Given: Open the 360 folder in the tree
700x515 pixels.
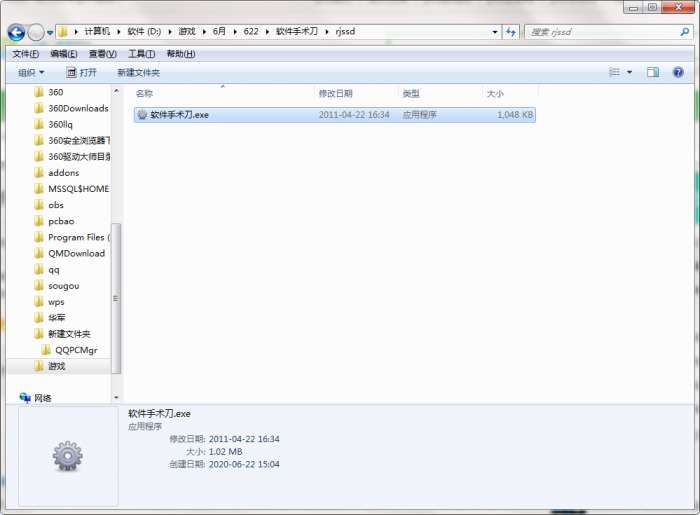Looking at the screenshot, I should pos(55,92).
